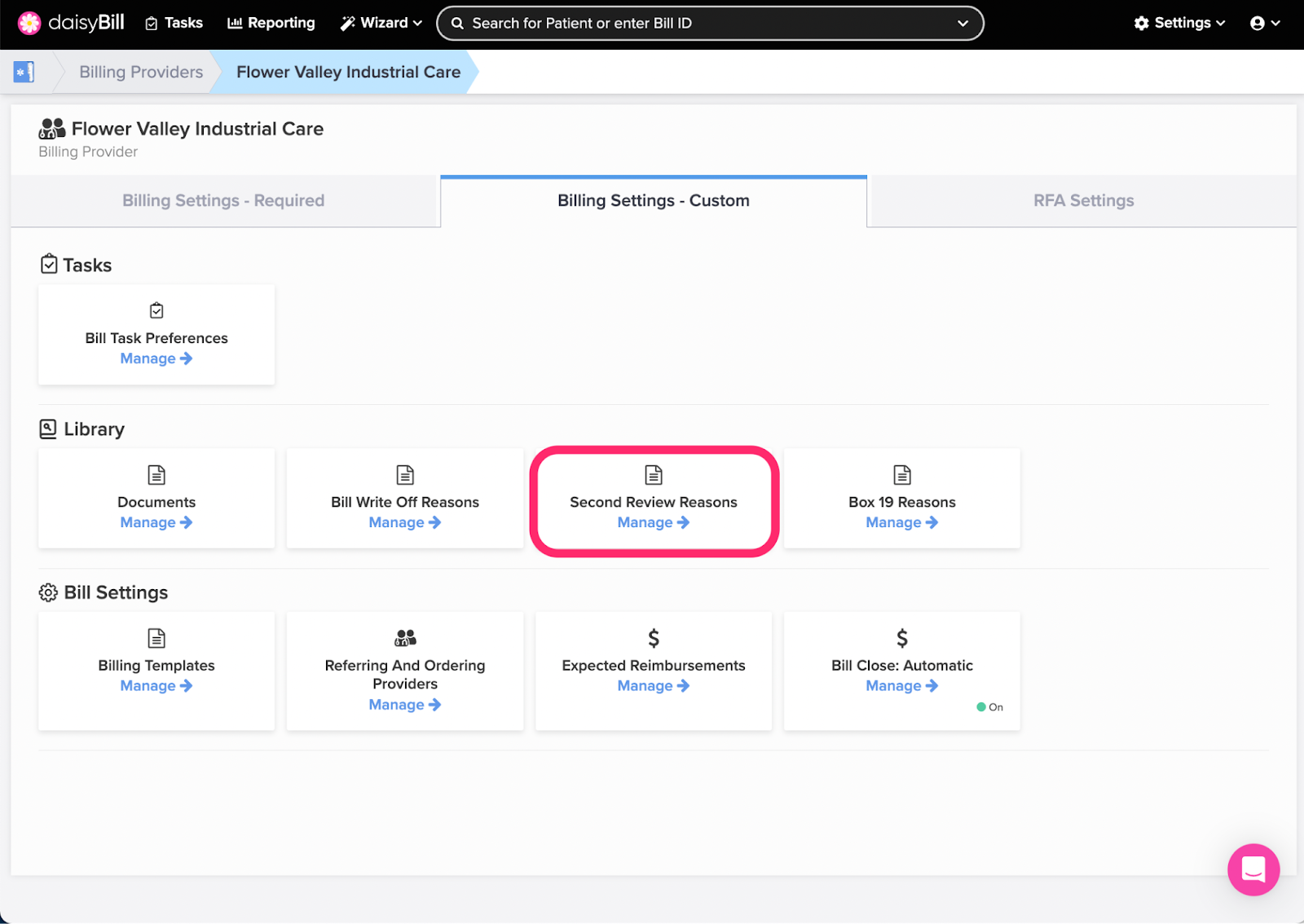The height and width of the screenshot is (924, 1304).
Task: Manage Bill Close: Automatic setting
Action: click(x=902, y=686)
